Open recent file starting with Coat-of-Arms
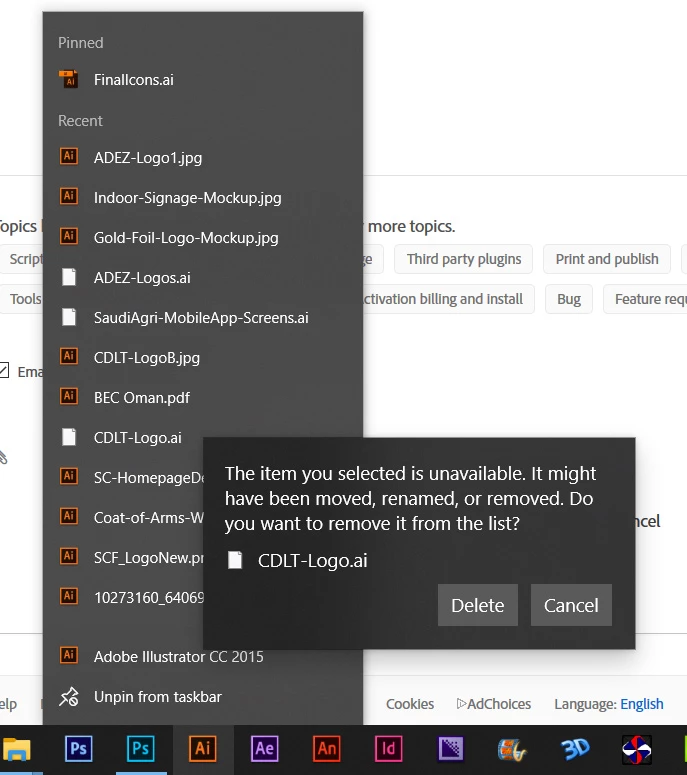687x775 pixels. (x=124, y=517)
